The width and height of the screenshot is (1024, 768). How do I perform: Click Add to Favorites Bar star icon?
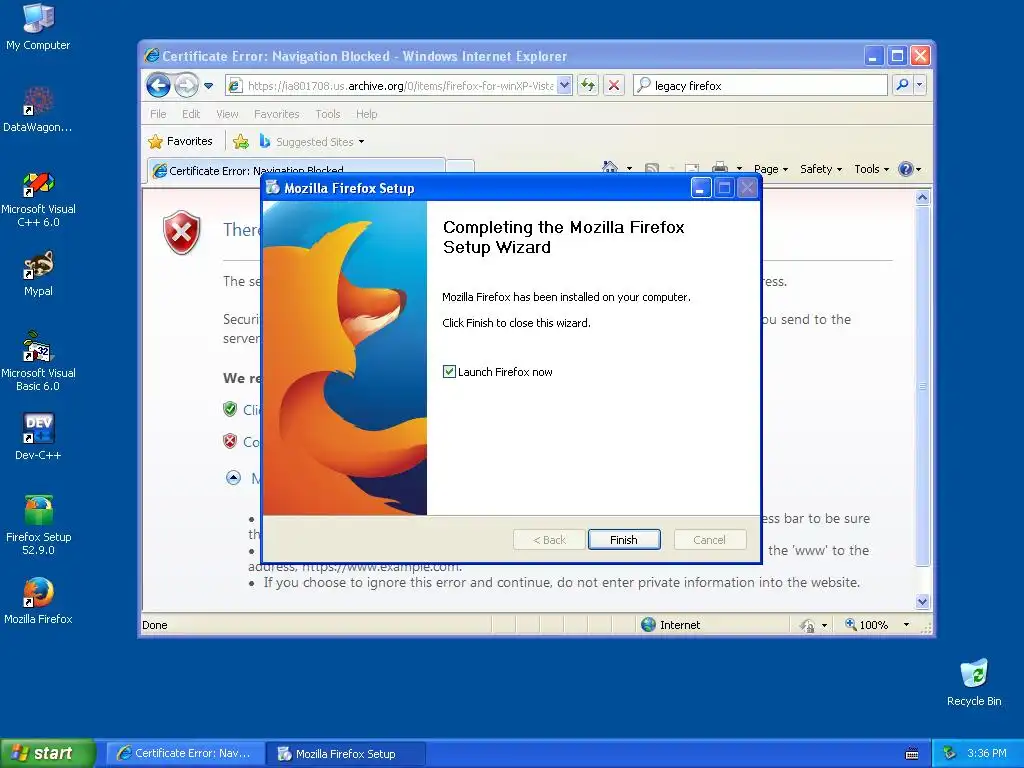coord(240,142)
